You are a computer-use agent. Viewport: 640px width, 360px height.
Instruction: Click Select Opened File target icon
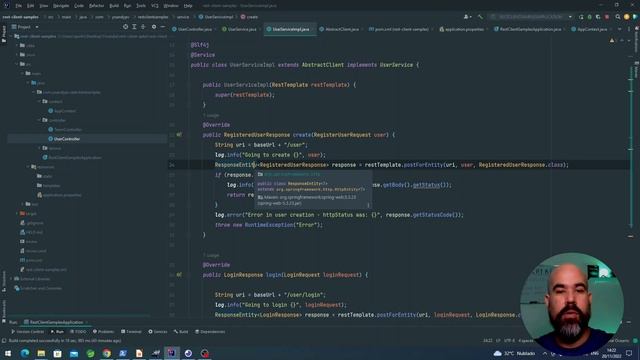(125, 27)
